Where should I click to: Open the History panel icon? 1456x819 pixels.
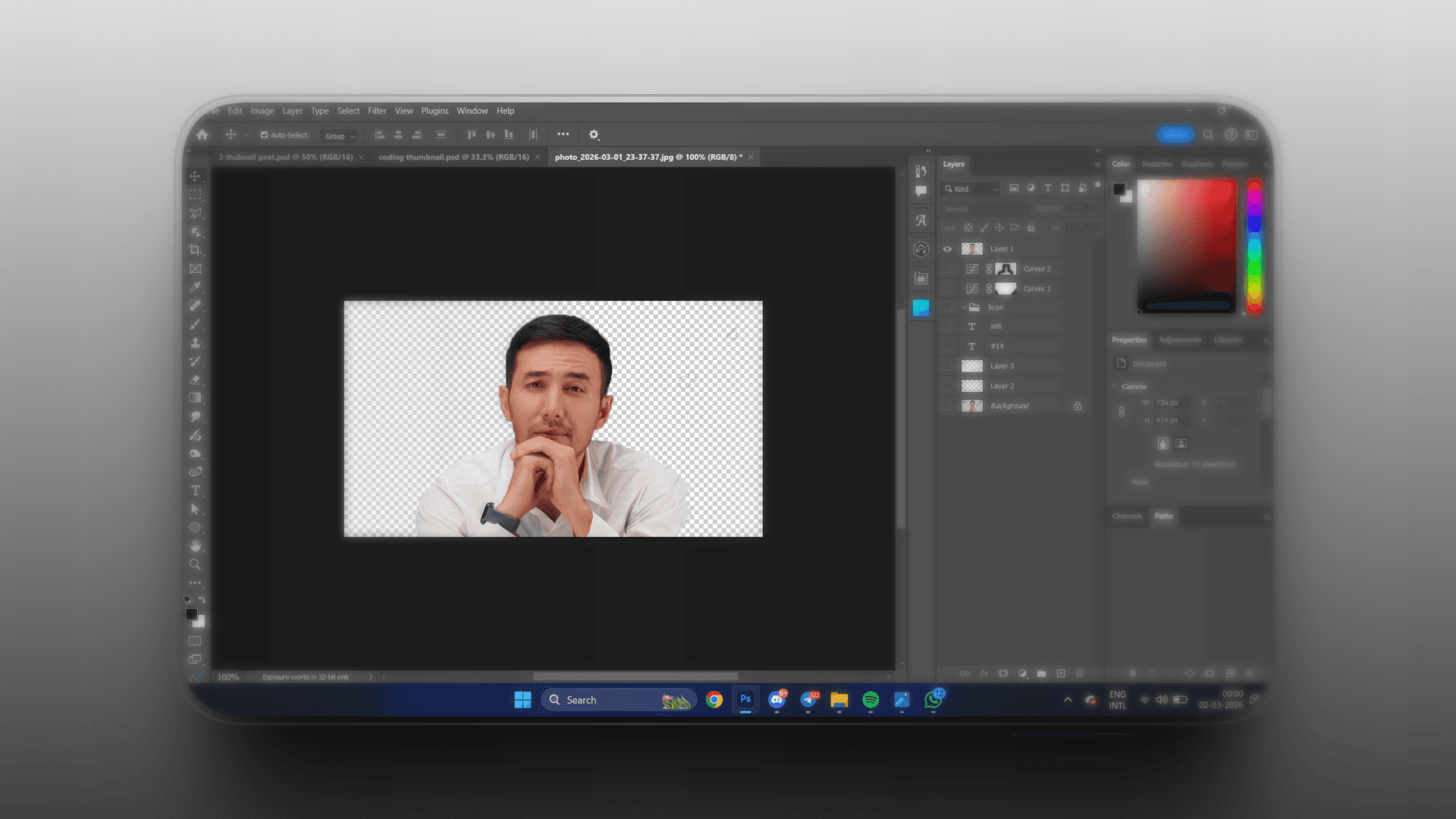click(x=921, y=171)
